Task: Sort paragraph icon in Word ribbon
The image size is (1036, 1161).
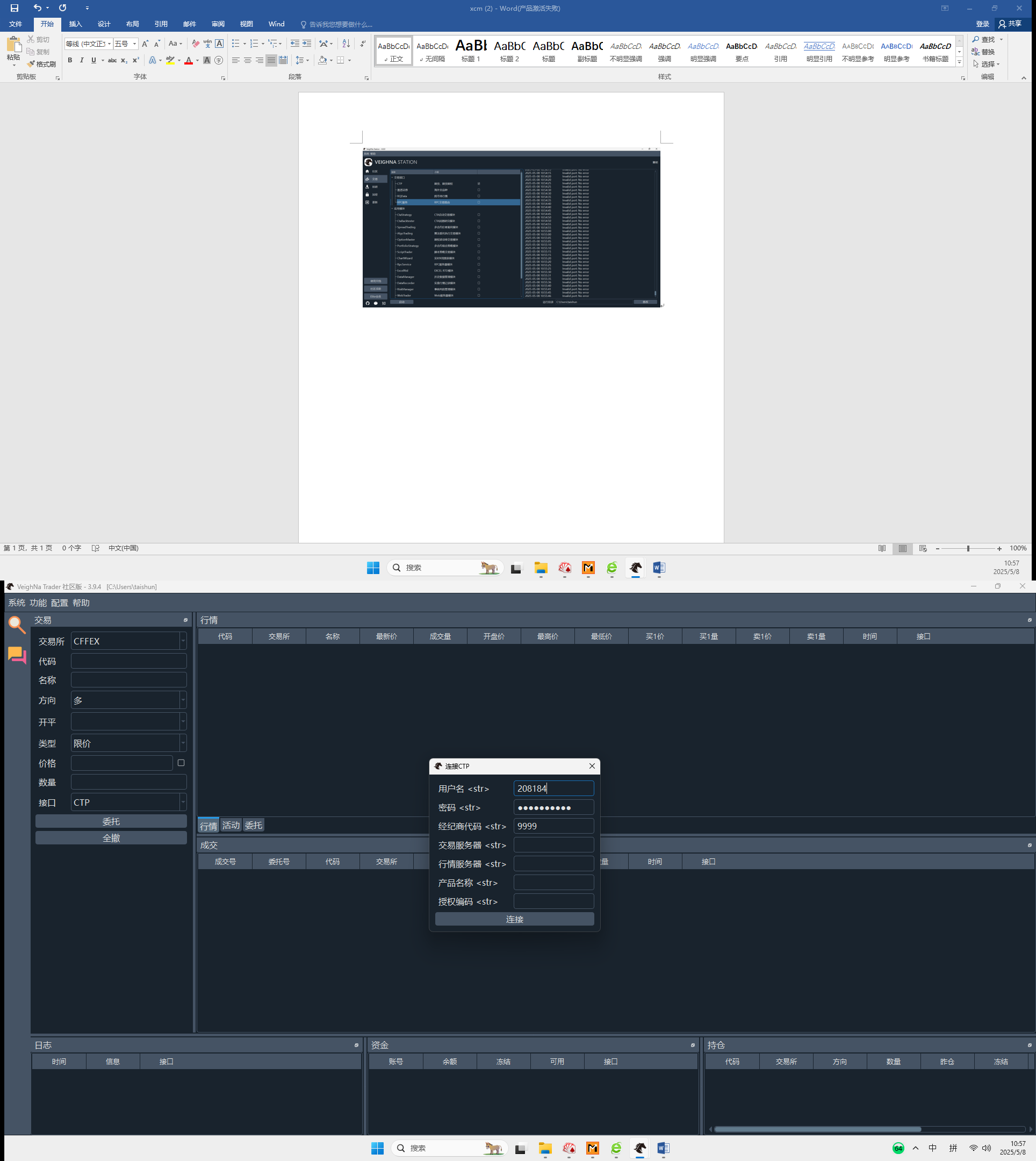Action: tap(346, 44)
